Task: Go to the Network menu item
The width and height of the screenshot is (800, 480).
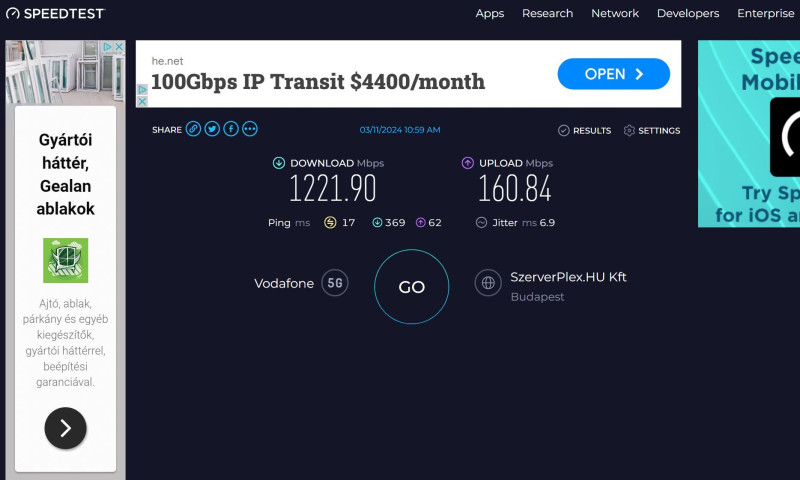Action: click(615, 13)
